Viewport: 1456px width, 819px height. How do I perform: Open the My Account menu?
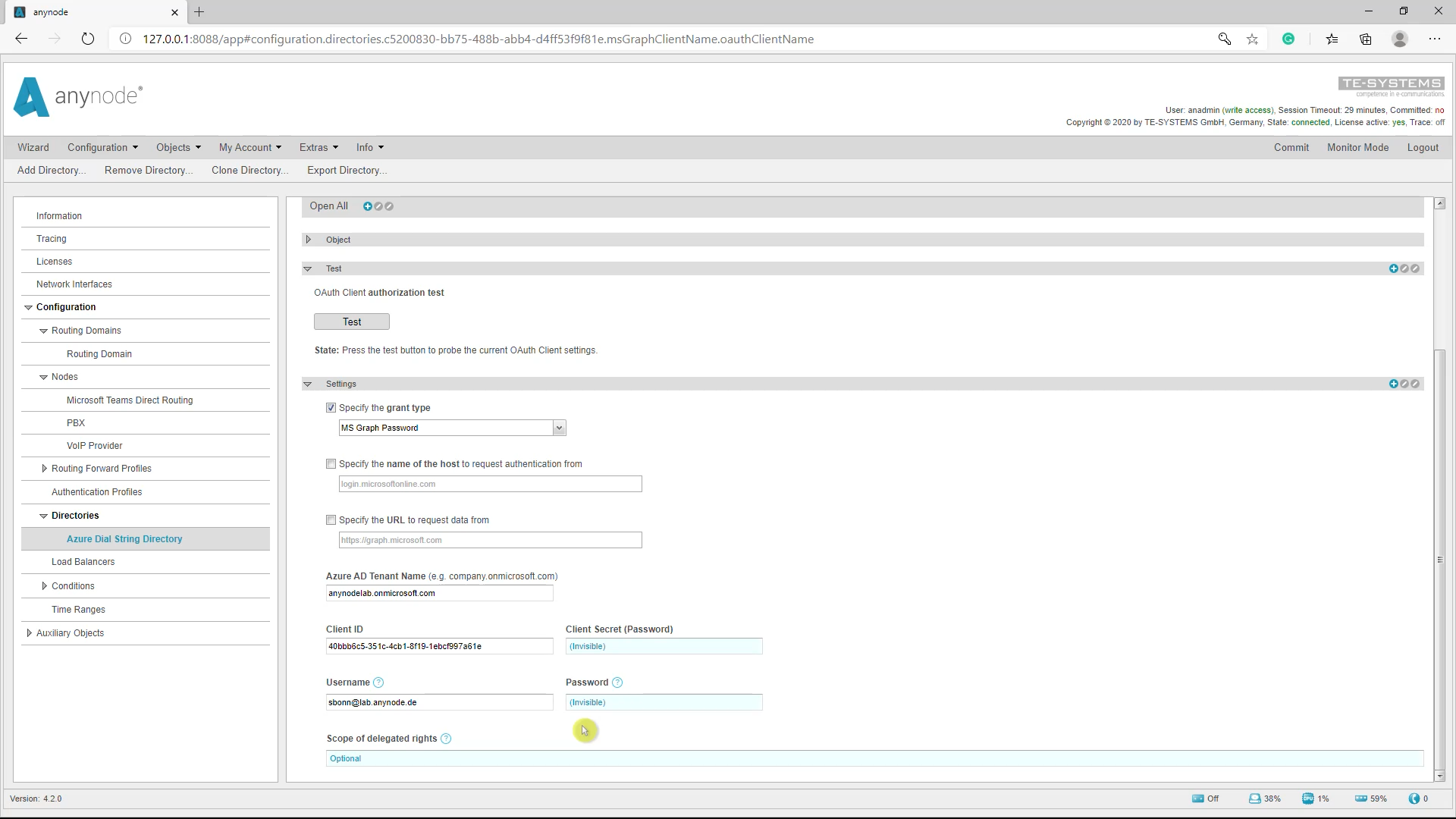coord(249,147)
